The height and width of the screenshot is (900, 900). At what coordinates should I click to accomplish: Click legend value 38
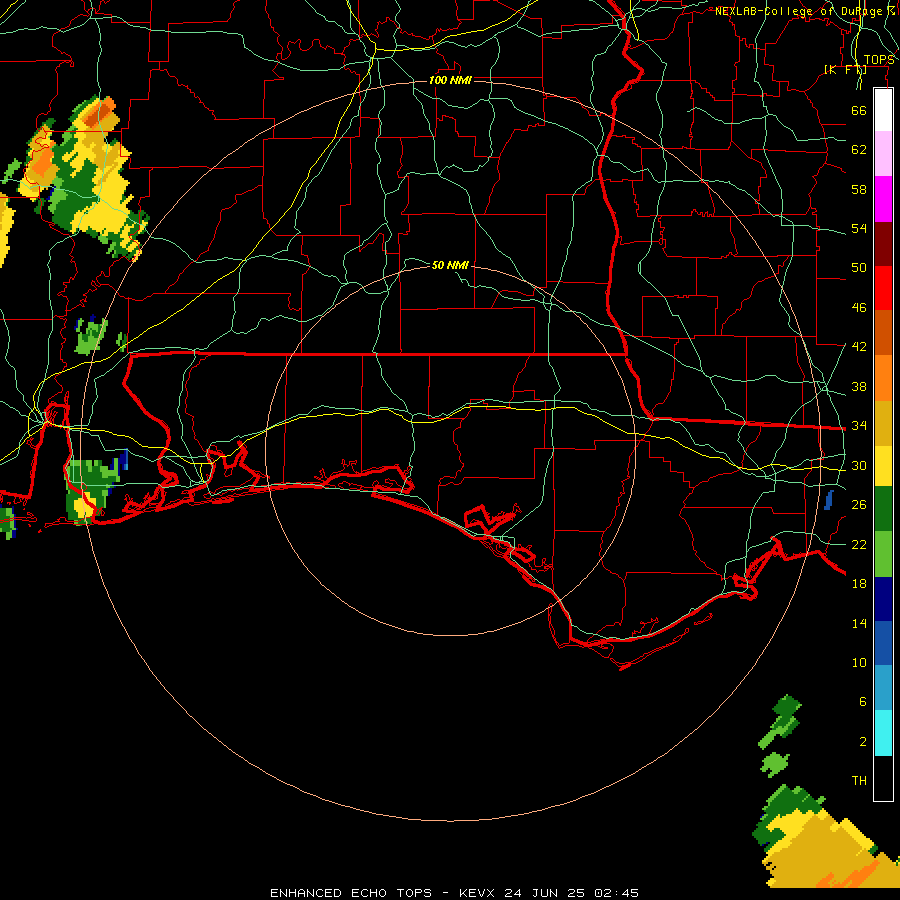click(x=859, y=386)
